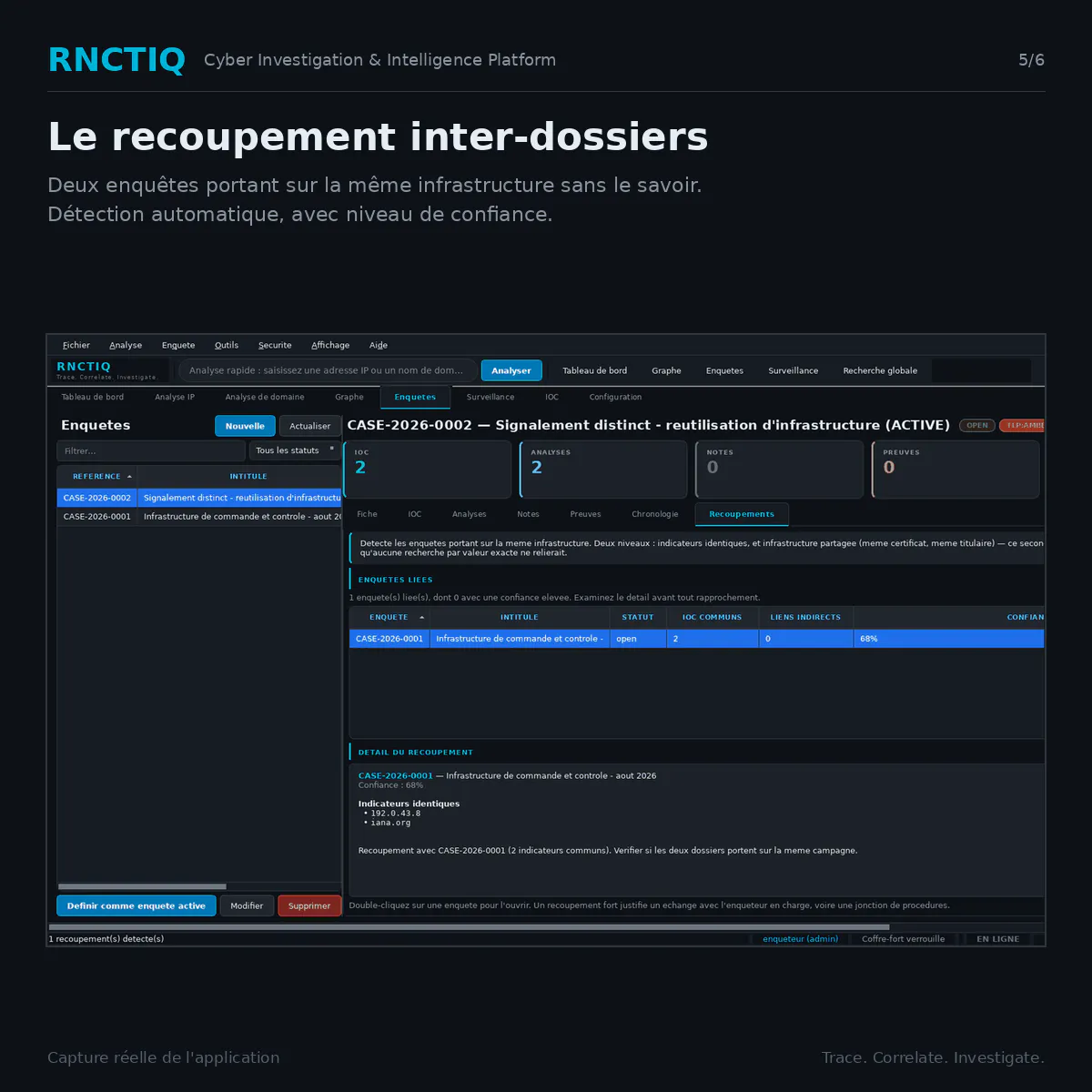Switch to the Analyse IP tab
1092x1092 pixels.
(x=175, y=397)
